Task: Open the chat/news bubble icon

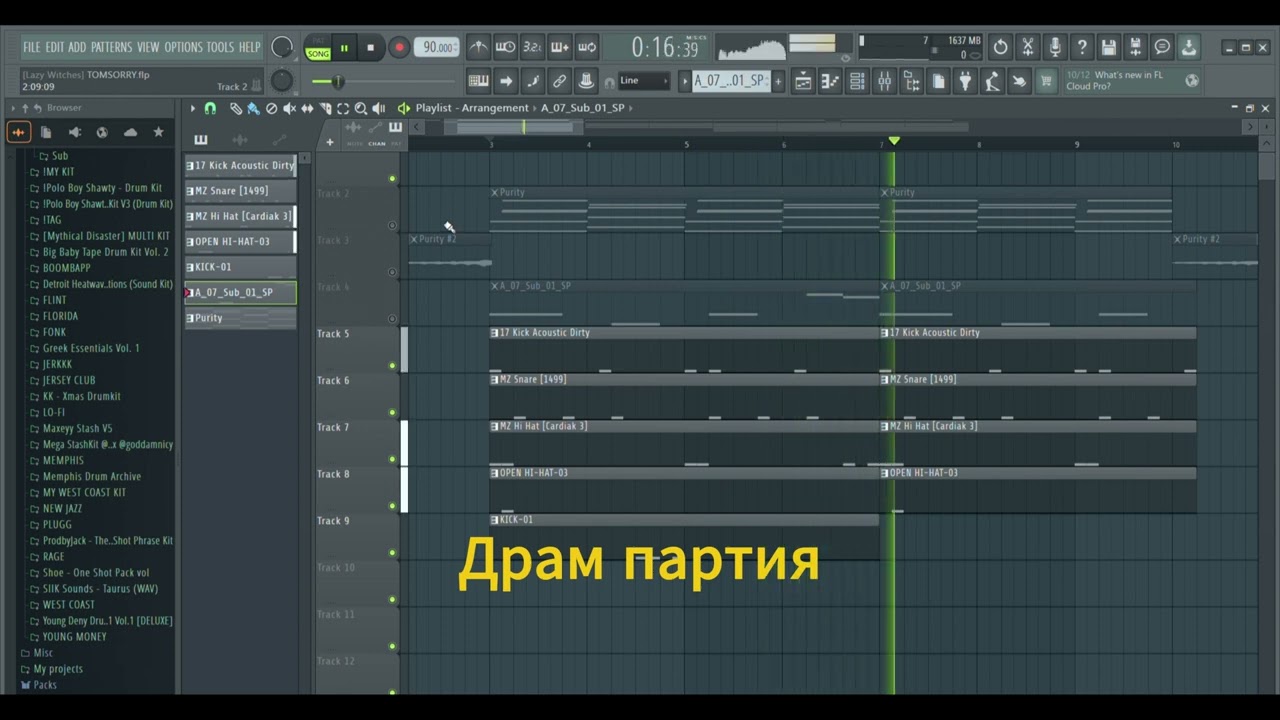Action: coord(1162,47)
